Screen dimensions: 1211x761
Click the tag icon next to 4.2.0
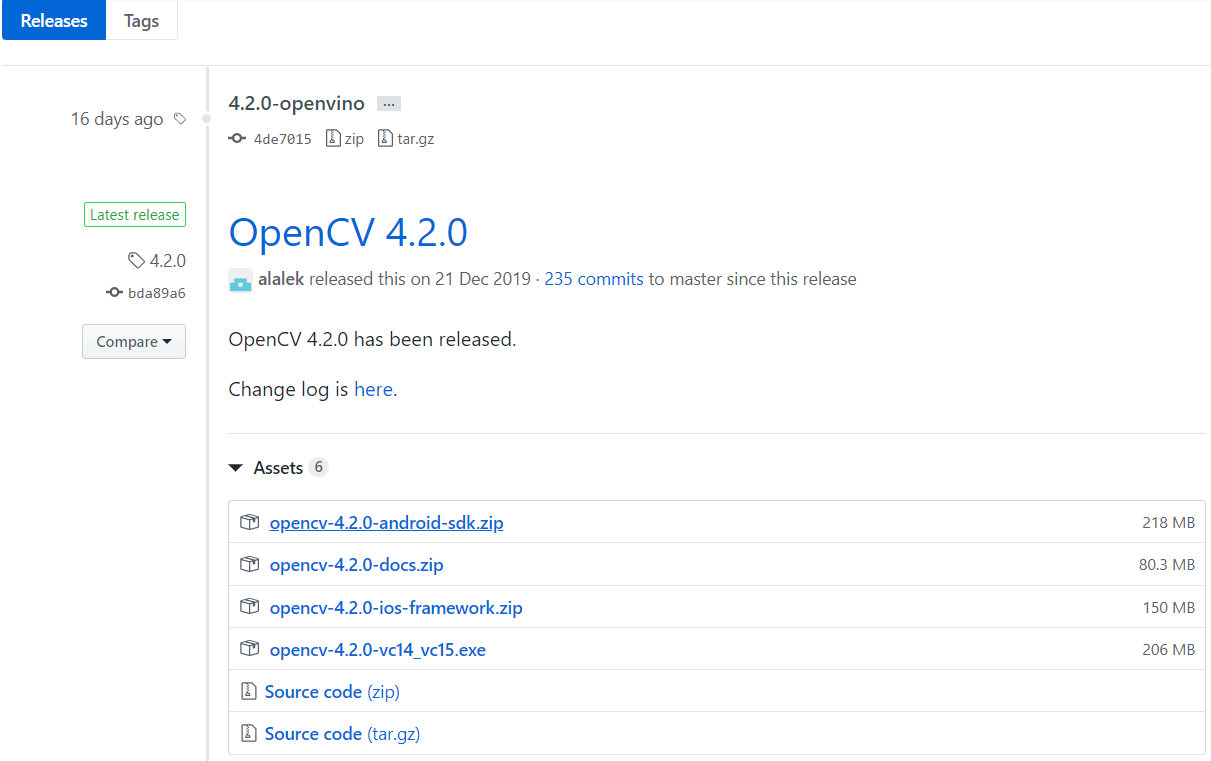point(137,261)
